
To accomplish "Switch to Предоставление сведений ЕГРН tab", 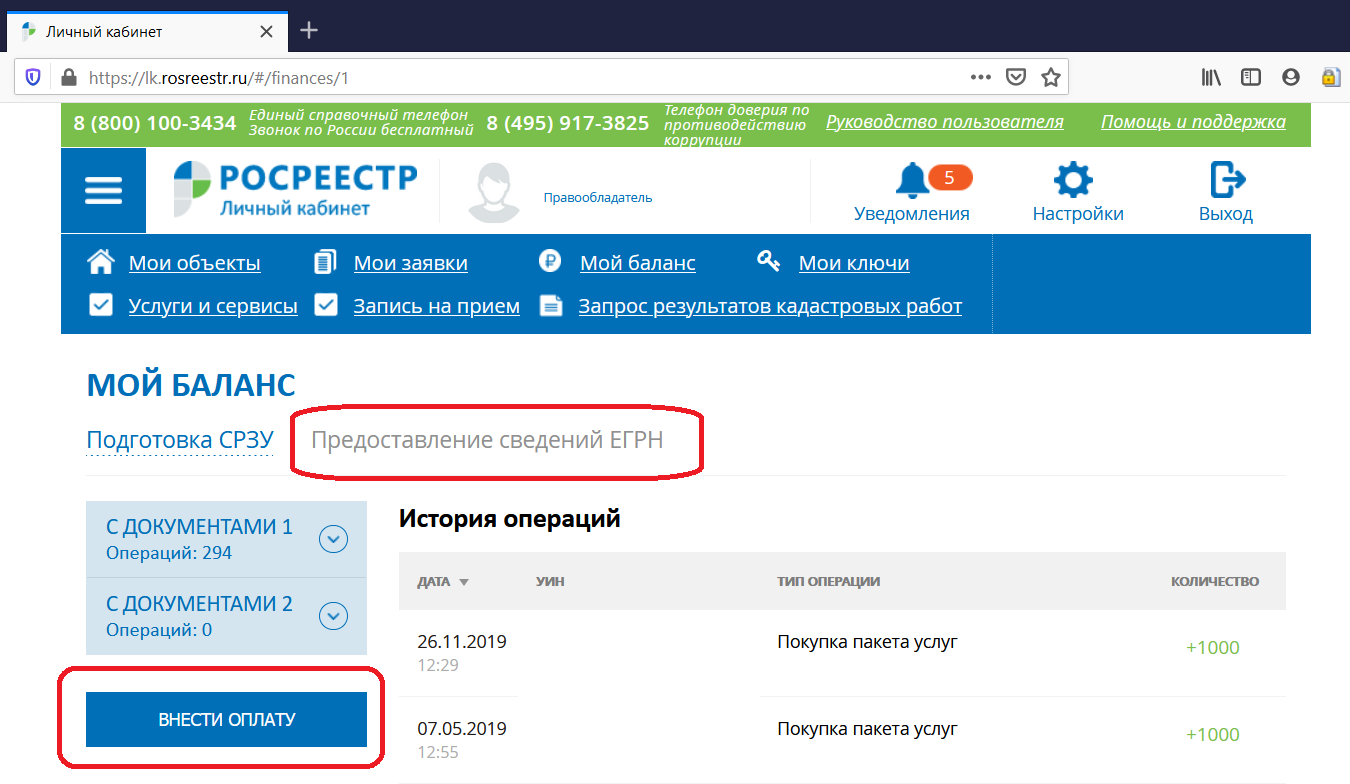I will [487, 440].
